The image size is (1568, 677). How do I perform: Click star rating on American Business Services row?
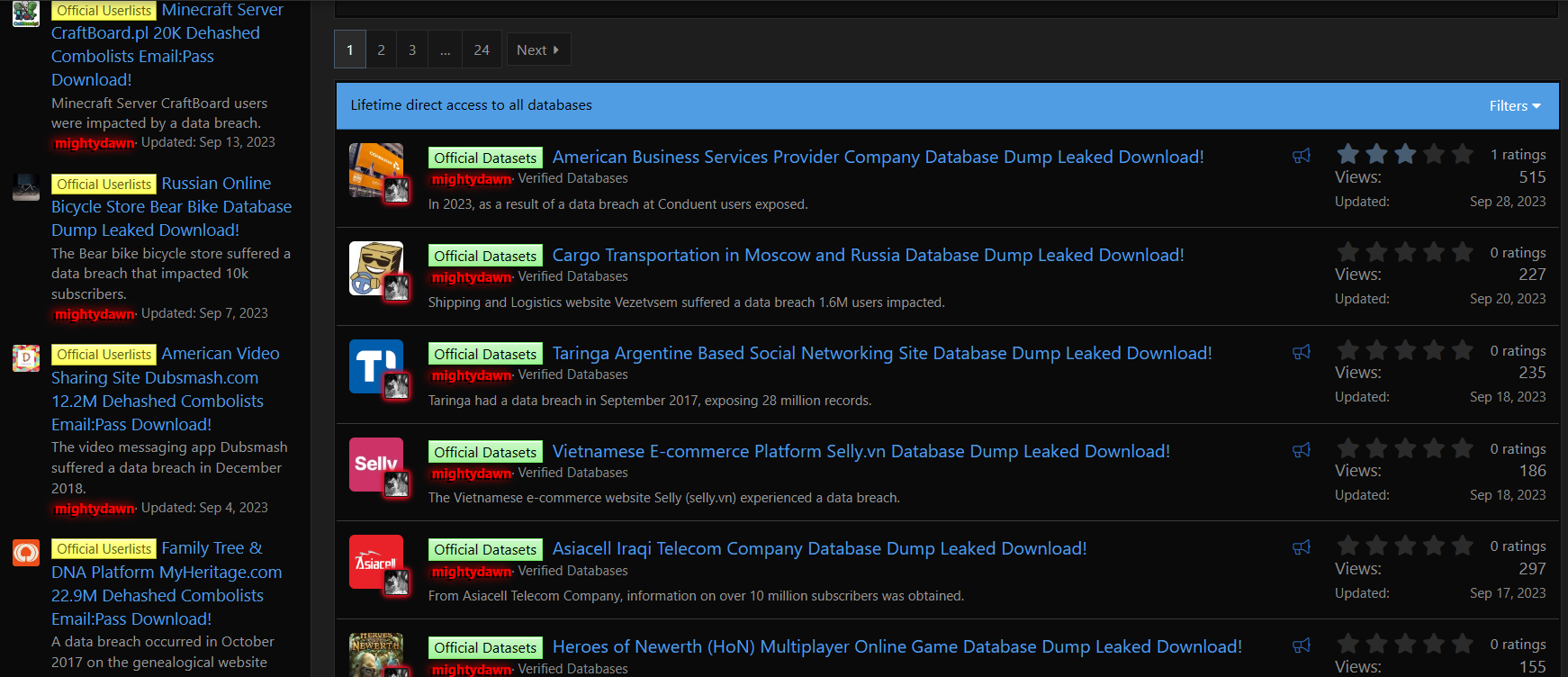[1405, 154]
